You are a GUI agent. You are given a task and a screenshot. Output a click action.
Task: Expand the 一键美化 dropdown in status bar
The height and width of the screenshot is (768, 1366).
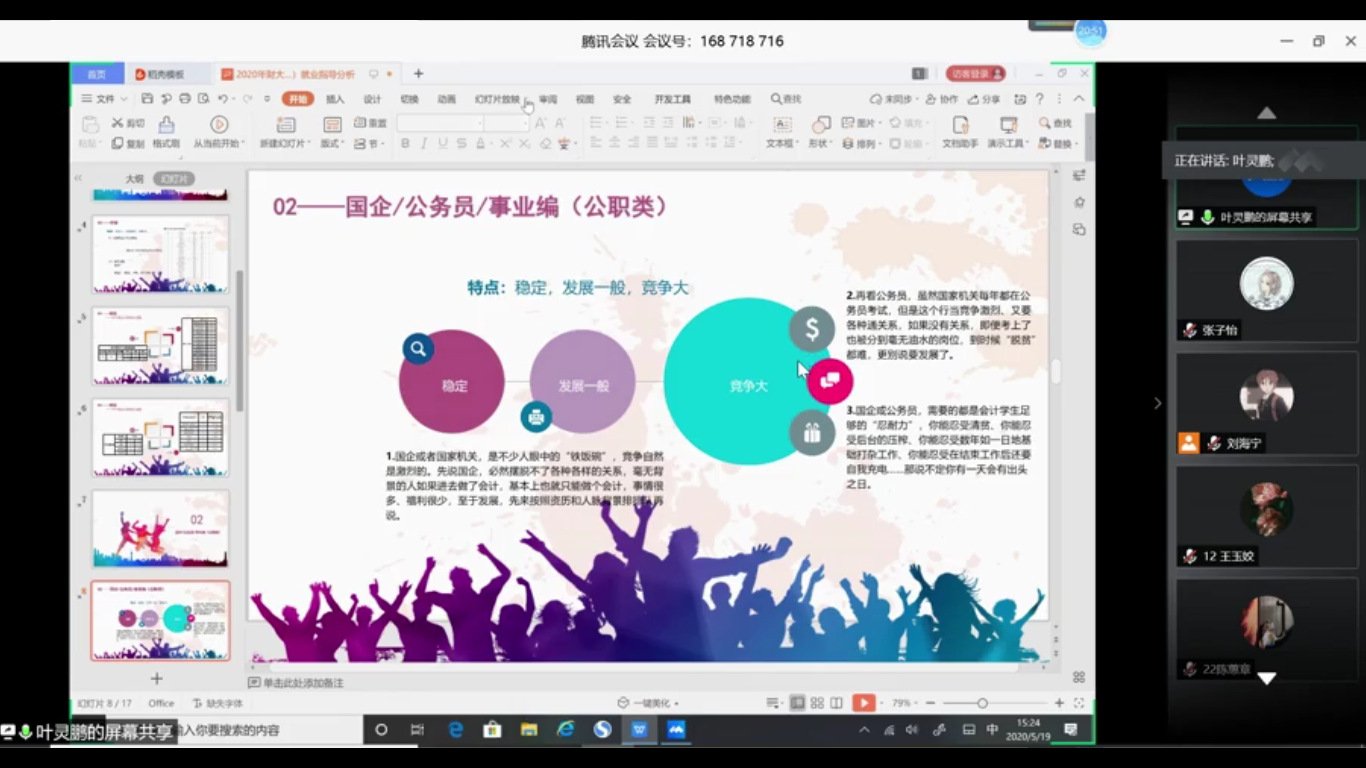pyautogui.click(x=650, y=703)
